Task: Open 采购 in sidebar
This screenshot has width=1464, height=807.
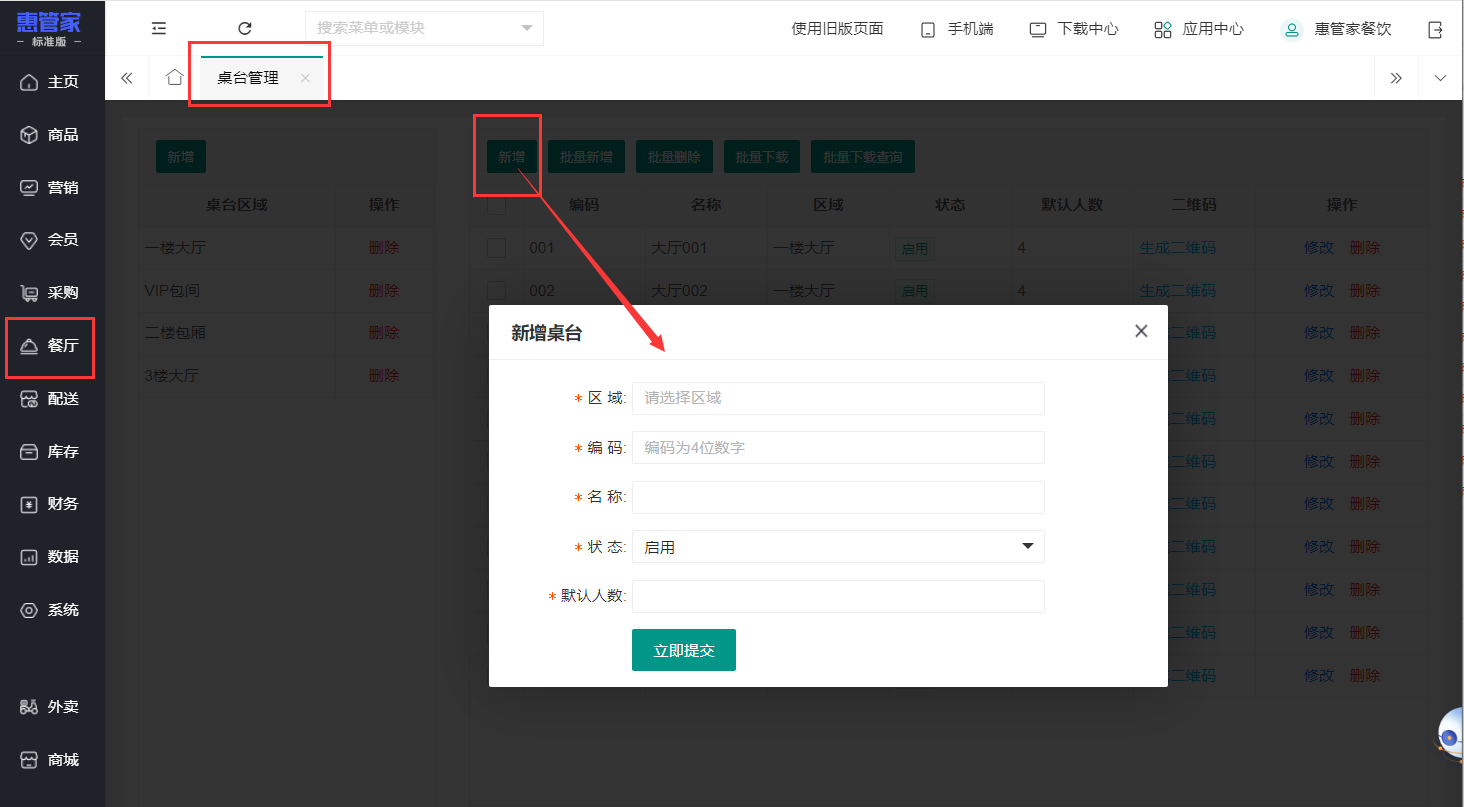Action: coord(52,293)
